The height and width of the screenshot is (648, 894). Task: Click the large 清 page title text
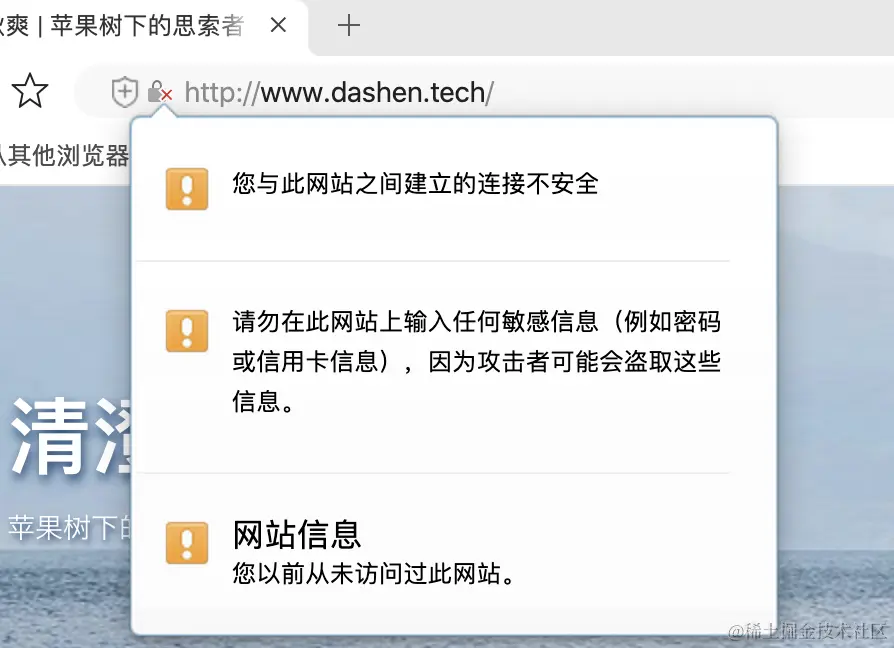[x=50, y=438]
